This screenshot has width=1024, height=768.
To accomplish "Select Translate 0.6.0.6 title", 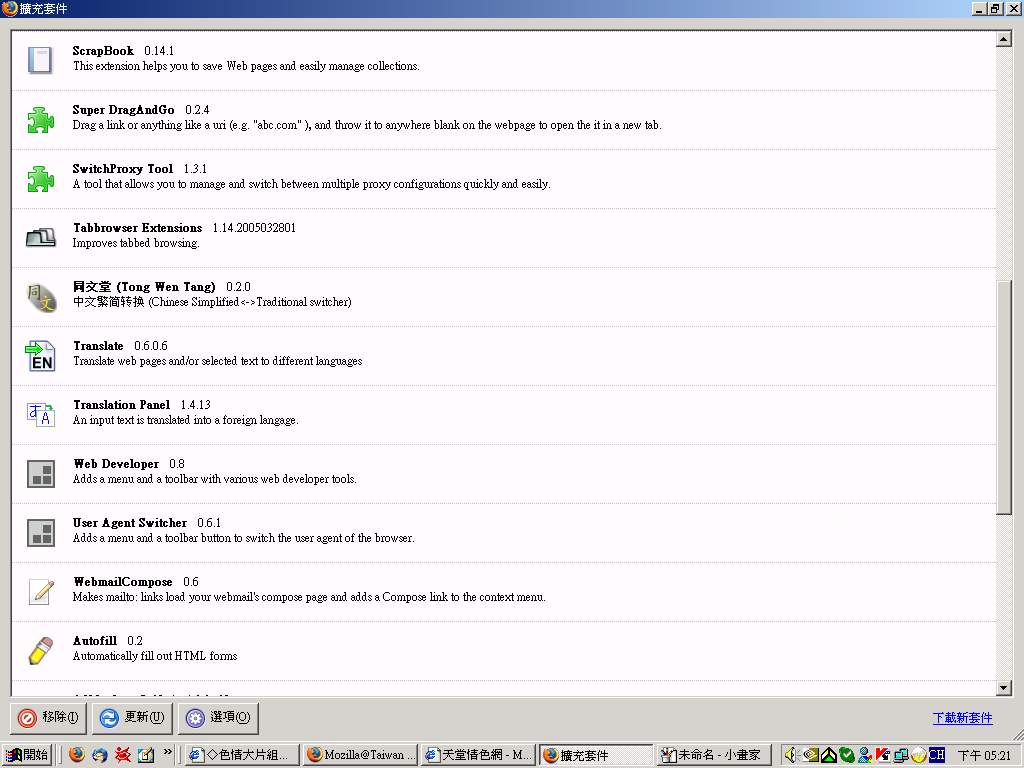I will (120, 345).
